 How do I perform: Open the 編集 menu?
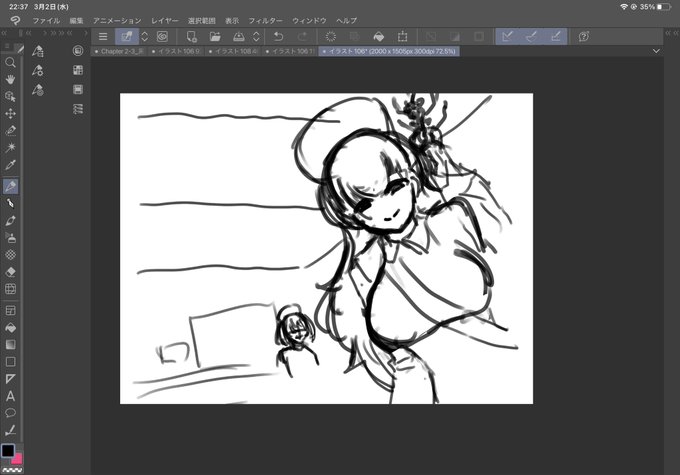click(76, 20)
